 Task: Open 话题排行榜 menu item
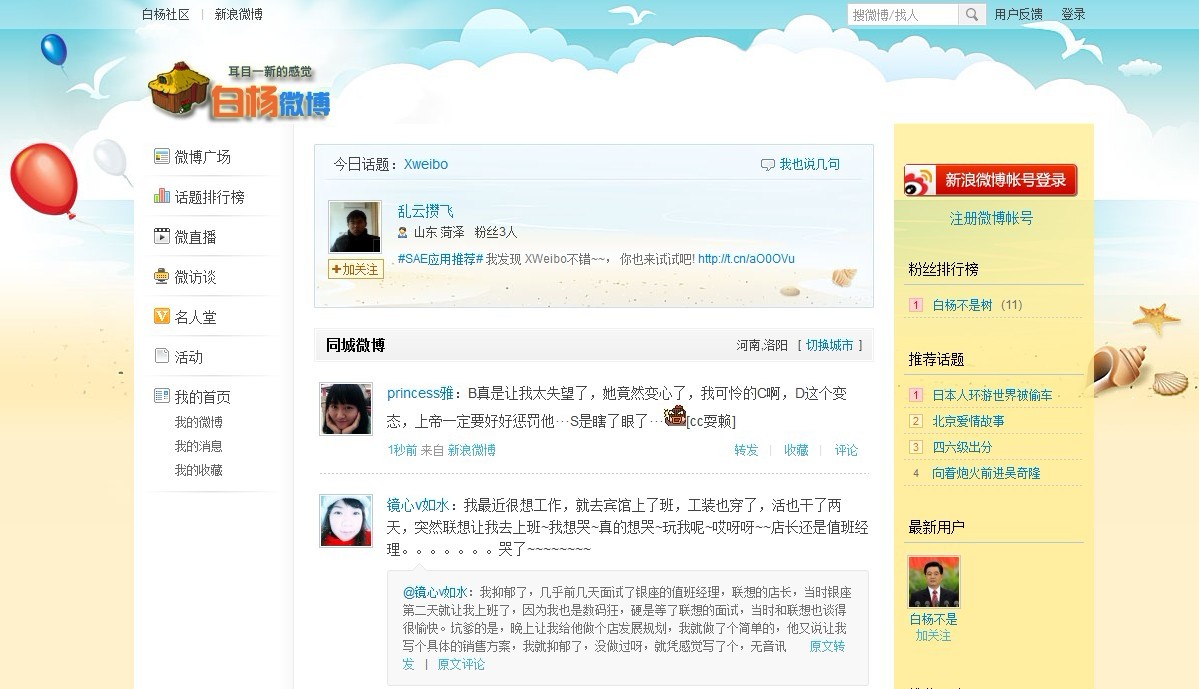coord(210,197)
